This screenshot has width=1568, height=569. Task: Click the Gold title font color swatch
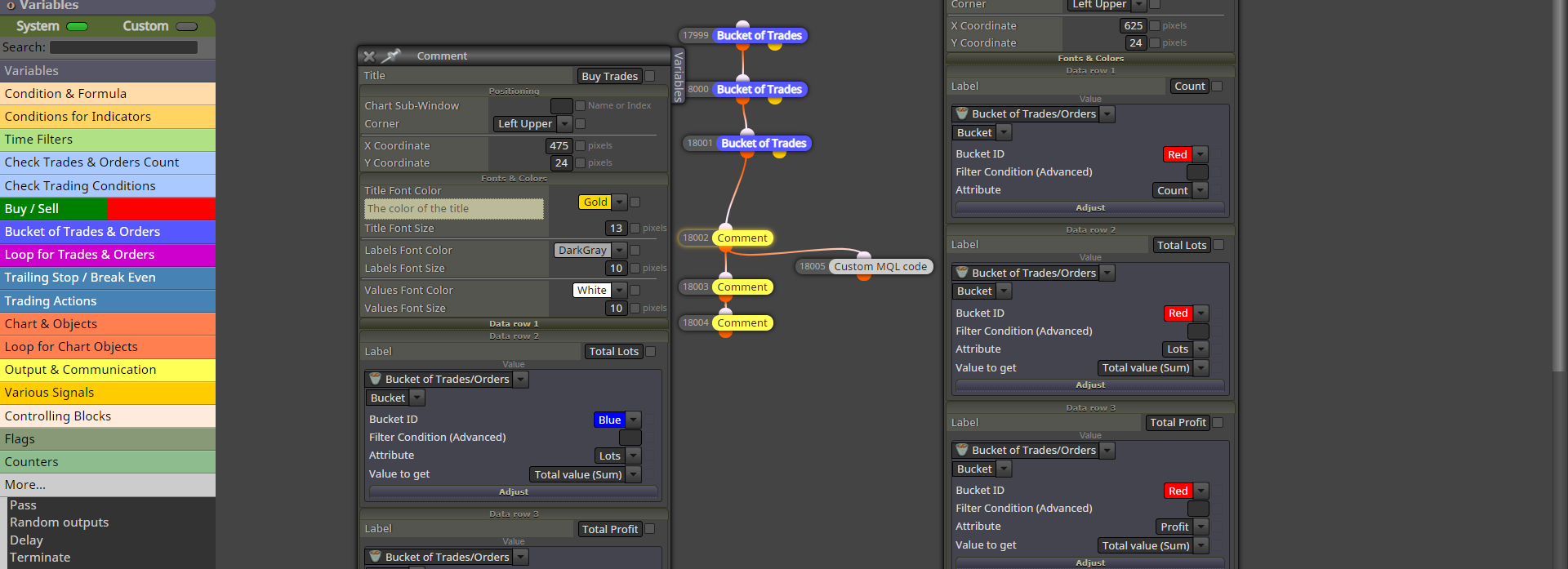595,202
